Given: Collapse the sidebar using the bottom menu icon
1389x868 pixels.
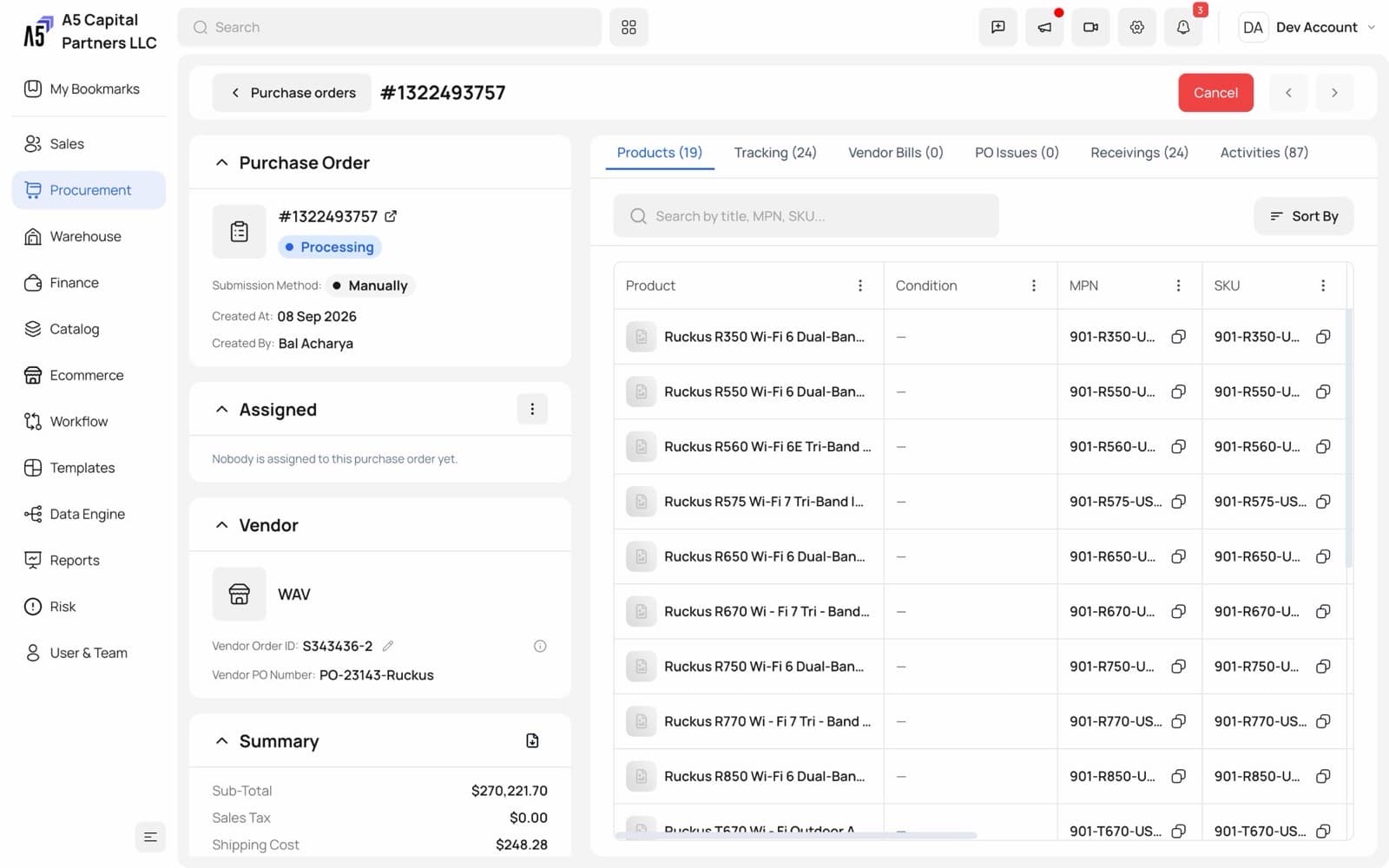Looking at the screenshot, I should [x=150, y=837].
